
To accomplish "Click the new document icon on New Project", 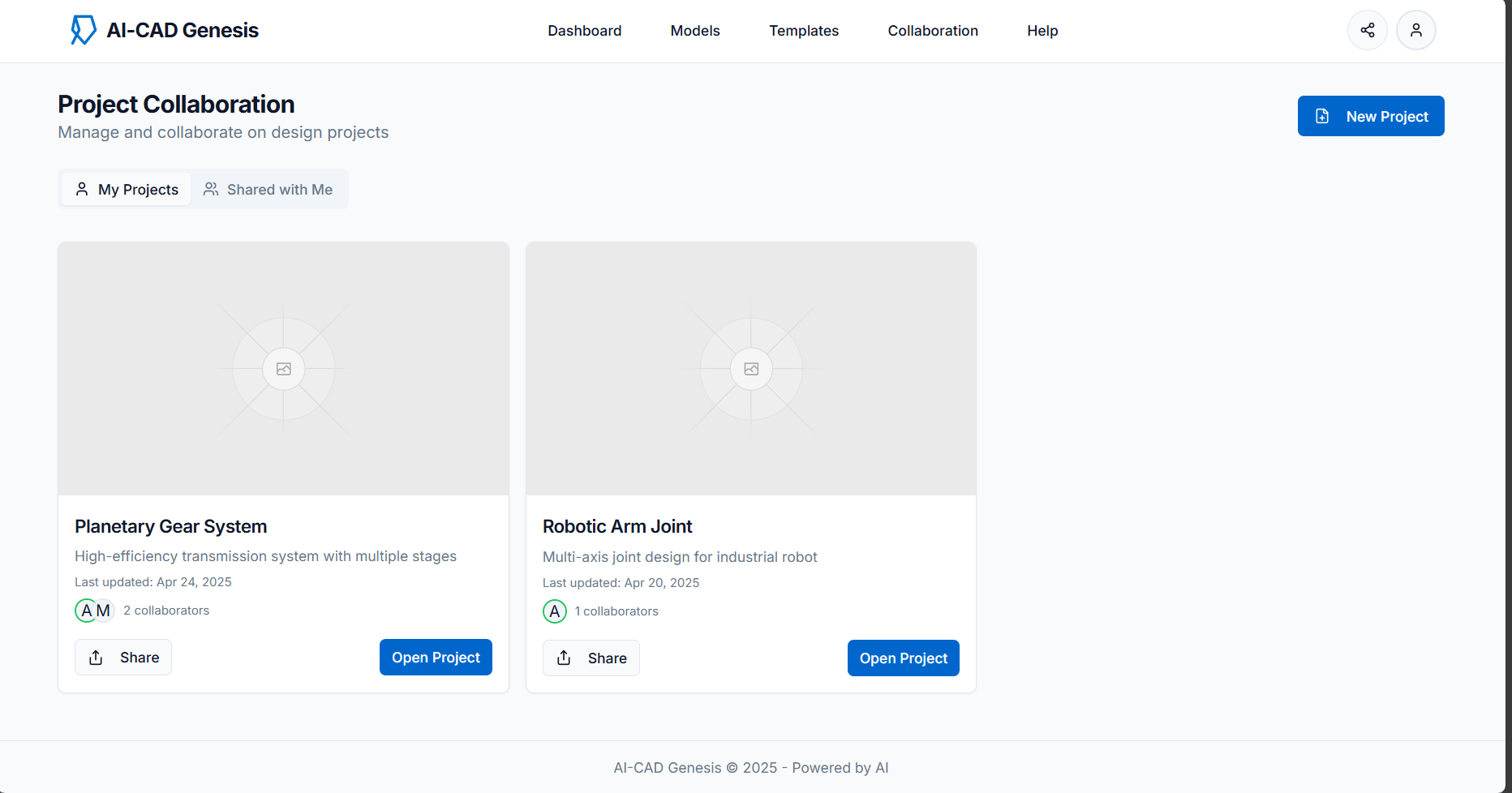I will point(1324,115).
